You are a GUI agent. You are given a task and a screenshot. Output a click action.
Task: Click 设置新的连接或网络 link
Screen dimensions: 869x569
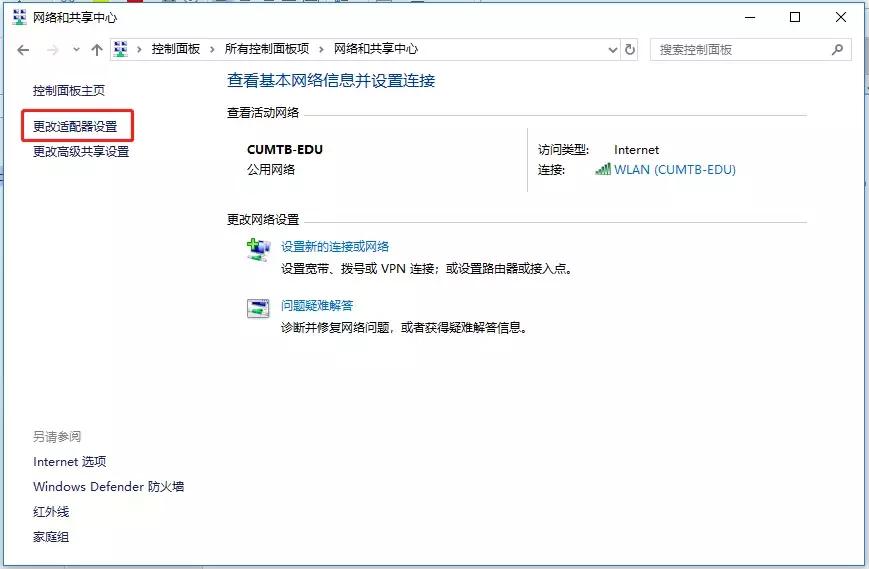click(x=335, y=247)
